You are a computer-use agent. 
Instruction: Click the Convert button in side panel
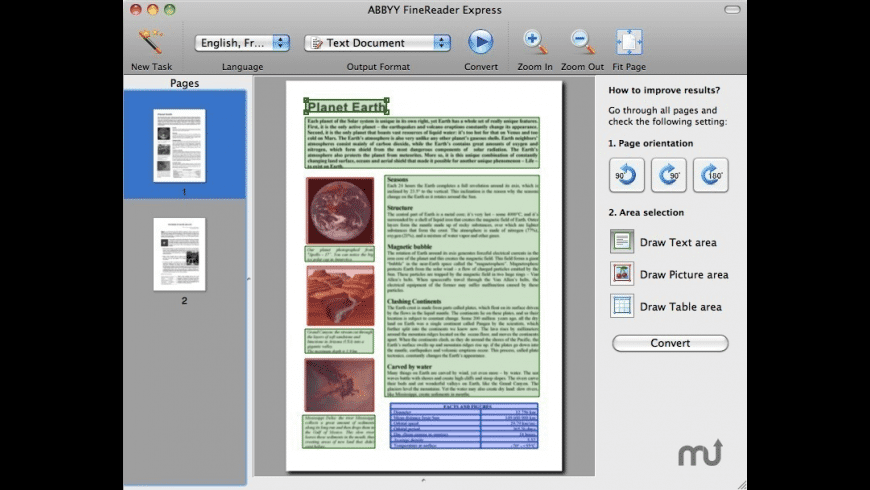click(x=669, y=343)
